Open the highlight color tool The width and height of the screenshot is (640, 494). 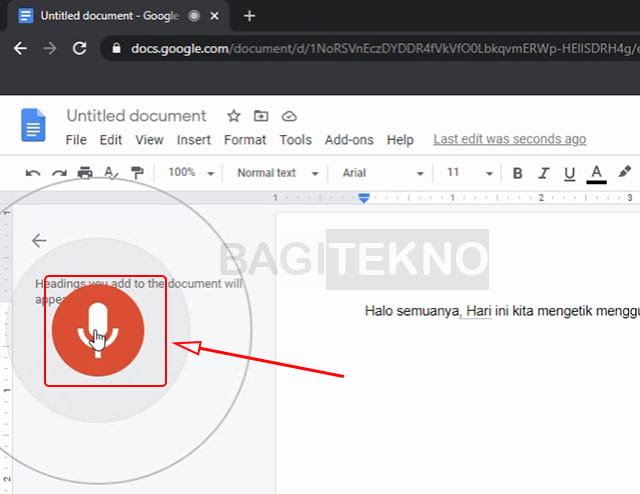point(624,172)
